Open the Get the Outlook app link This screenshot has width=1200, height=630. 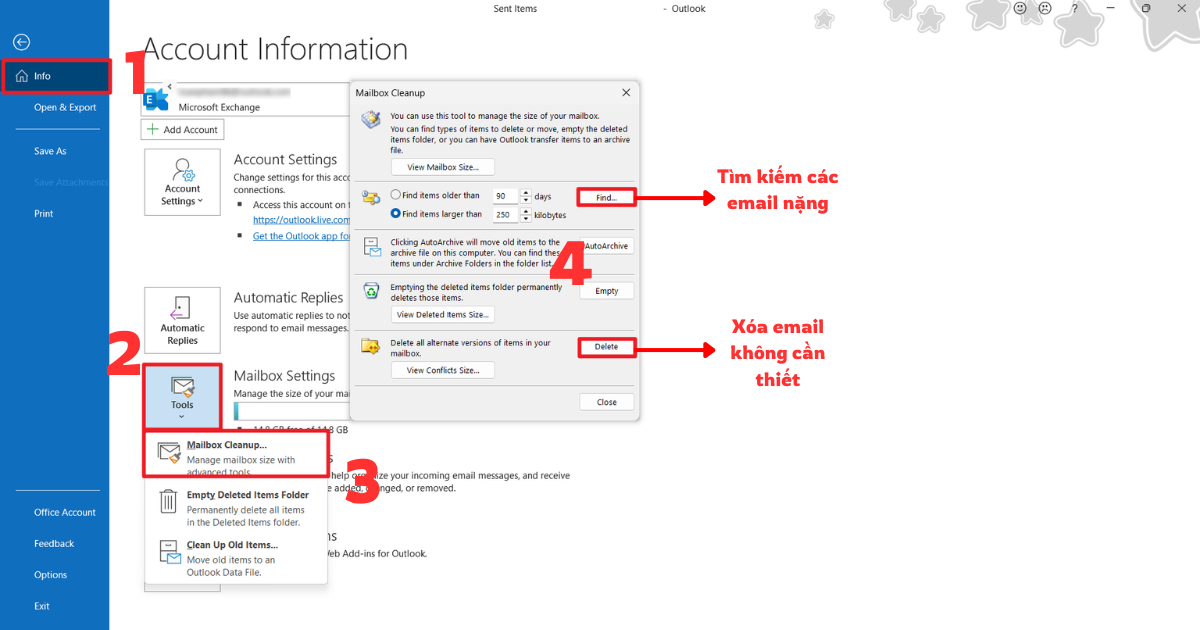[x=301, y=235]
